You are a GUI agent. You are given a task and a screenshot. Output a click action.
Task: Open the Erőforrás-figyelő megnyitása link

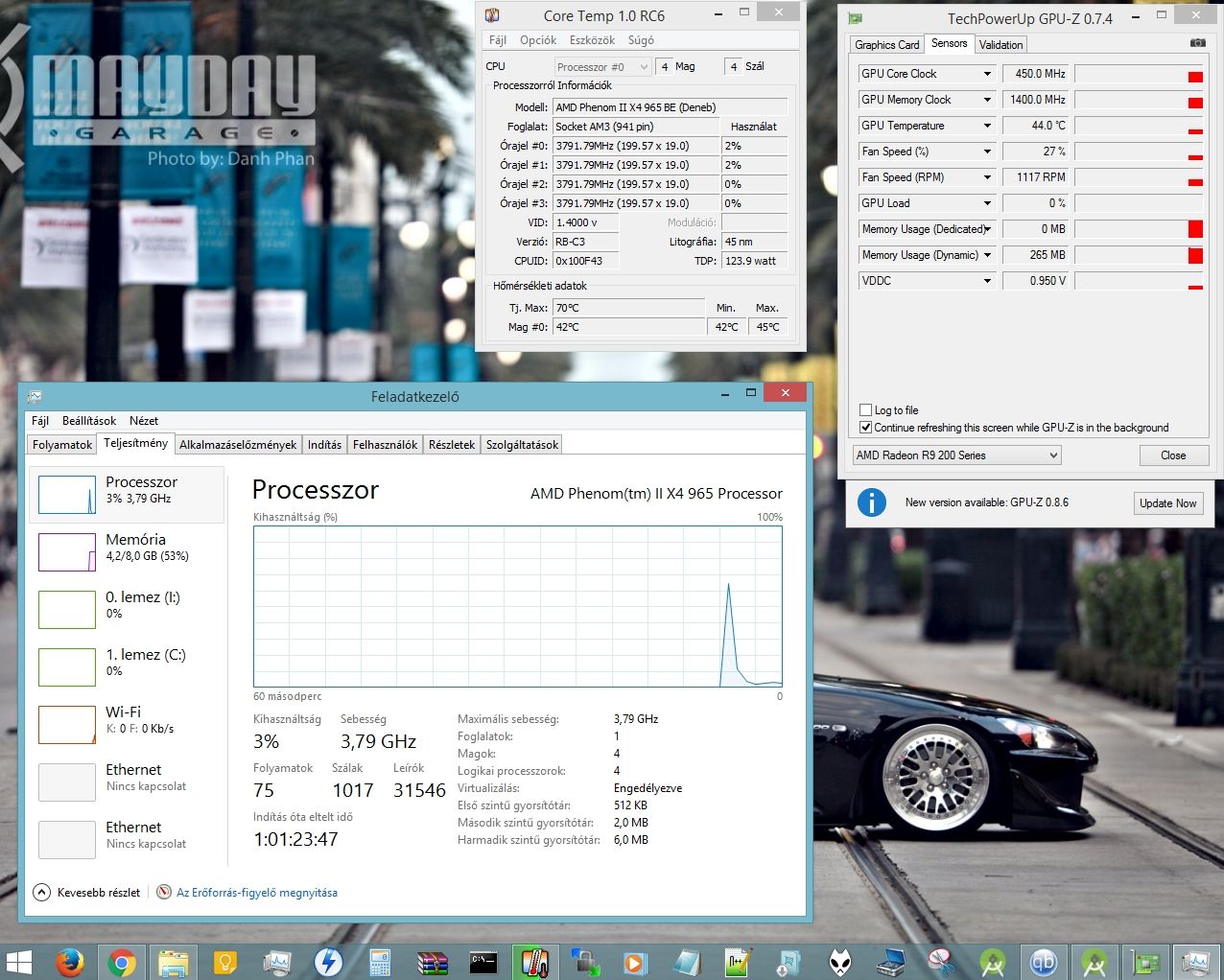click(256, 893)
